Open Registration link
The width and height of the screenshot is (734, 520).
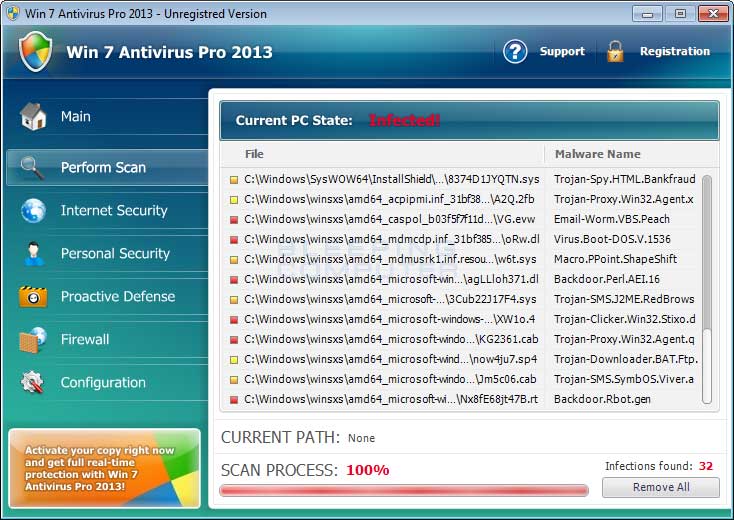coord(675,51)
